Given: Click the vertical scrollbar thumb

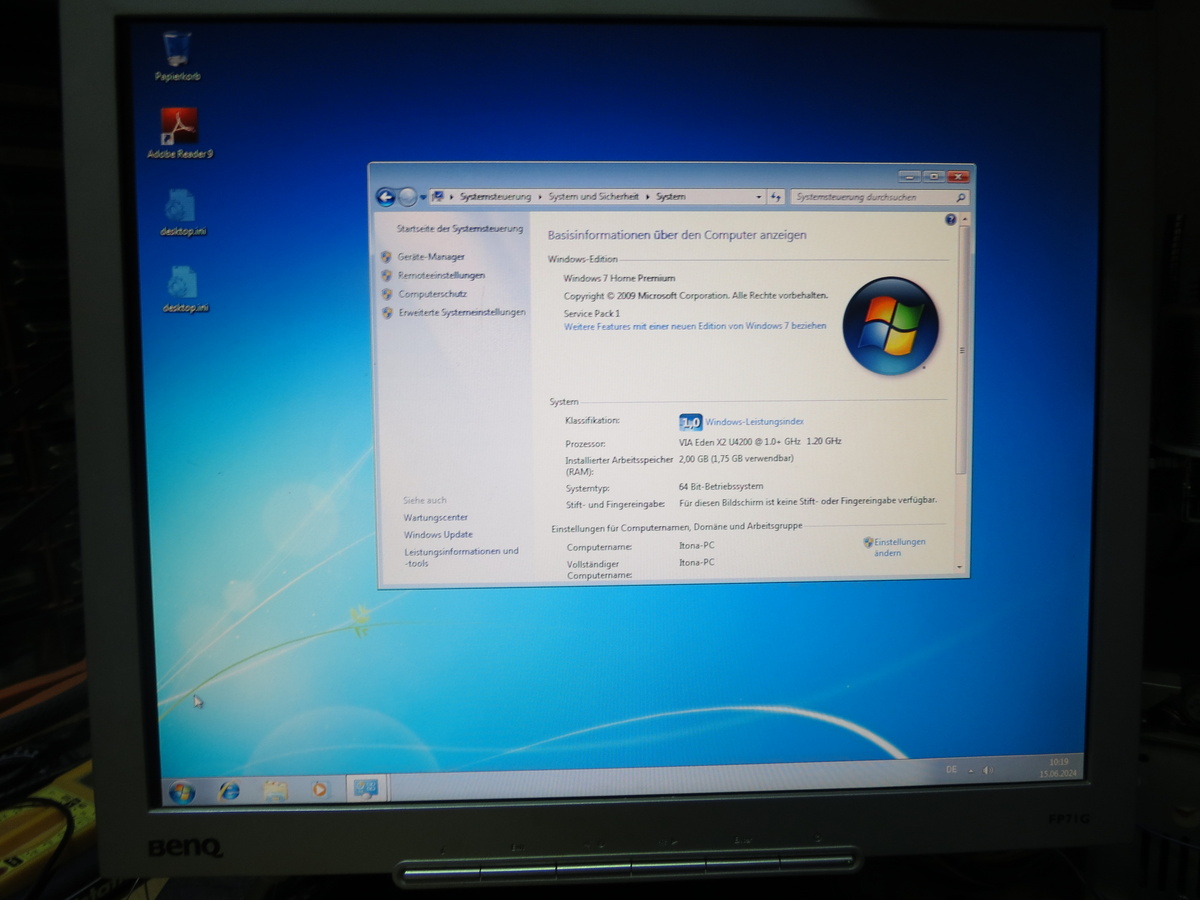Looking at the screenshot, I should [x=963, y=349].
